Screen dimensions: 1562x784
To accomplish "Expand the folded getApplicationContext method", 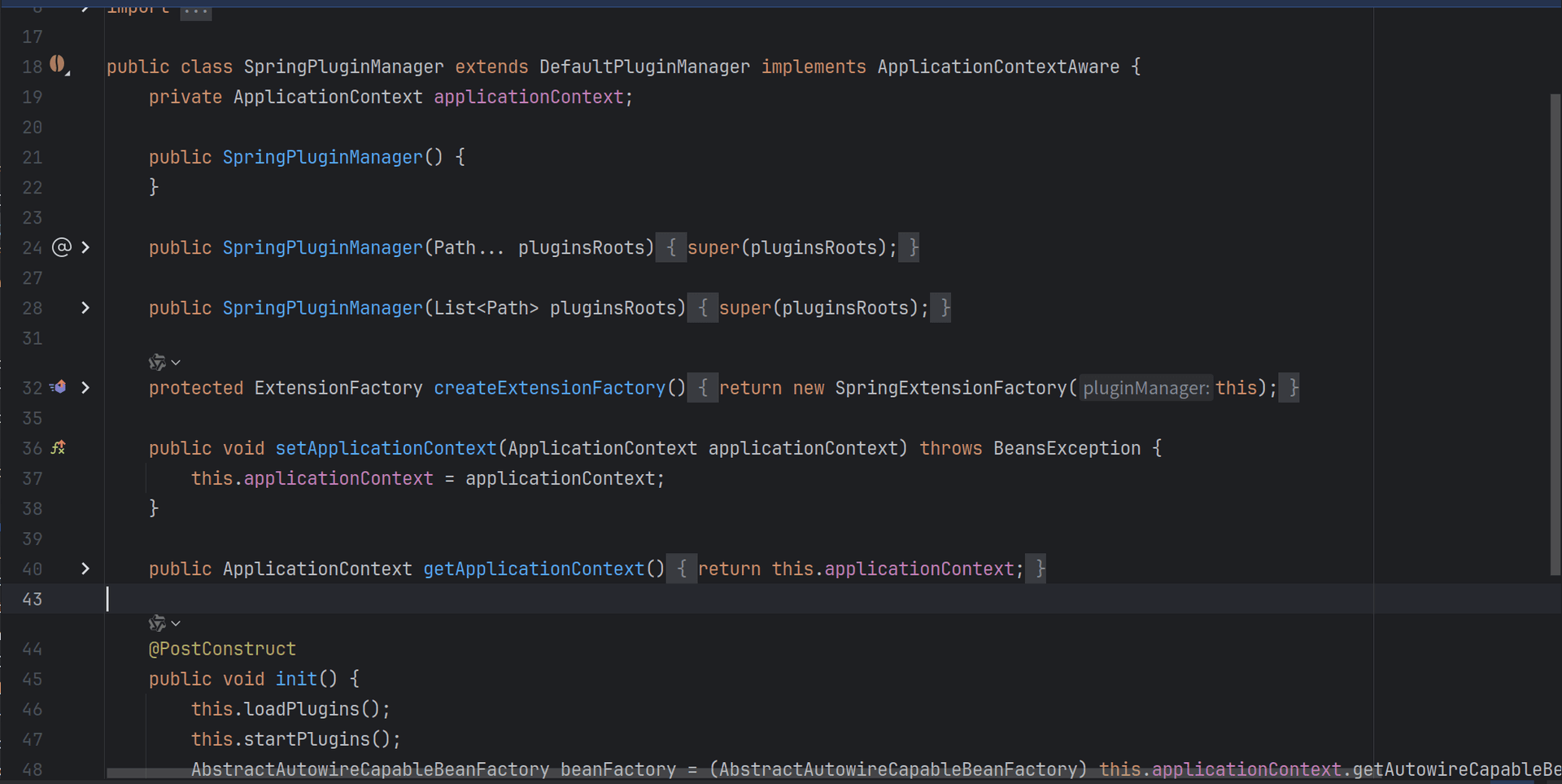I will click(85, 568).
